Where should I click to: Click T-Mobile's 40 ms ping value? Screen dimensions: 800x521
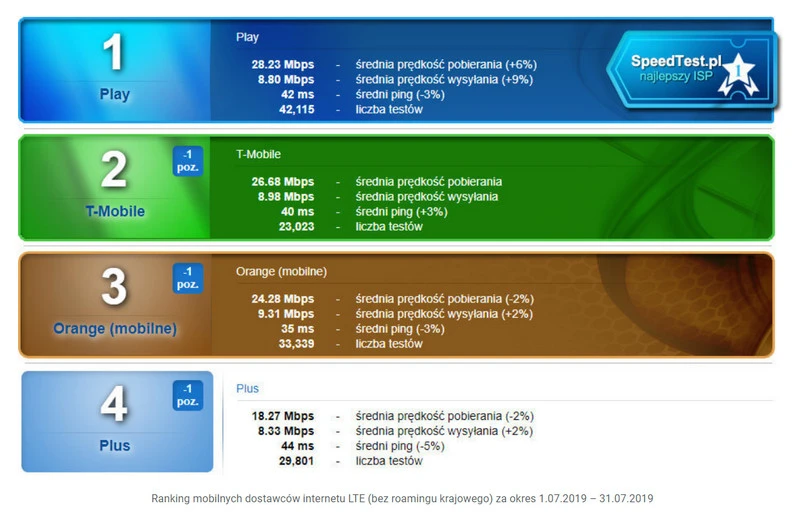296,212
